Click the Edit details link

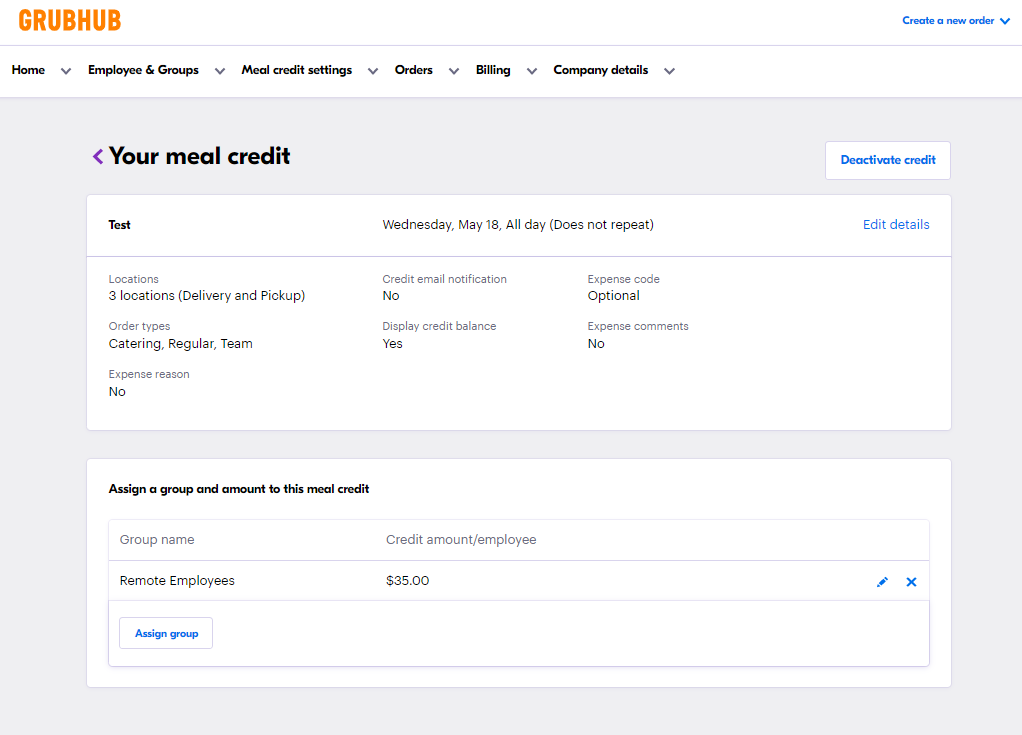point(896,225)
